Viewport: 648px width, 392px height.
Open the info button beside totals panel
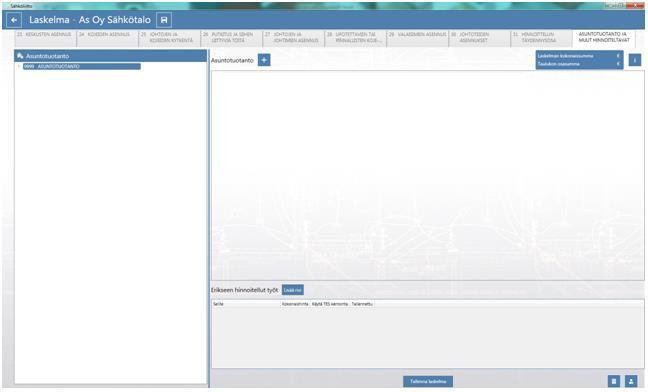tap(635, 60)
